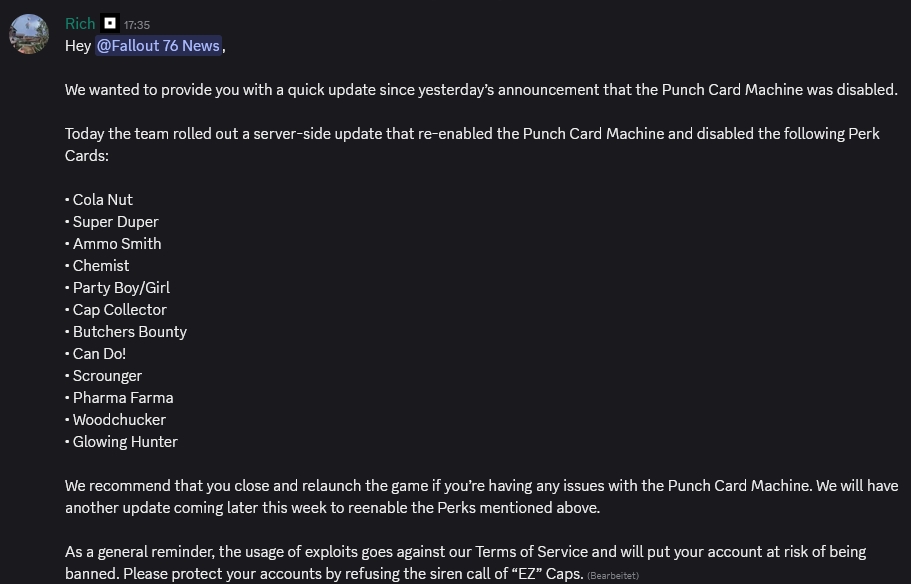Open the @Fallout 76 News mention
The image size is (911, 584).
coord(158,46)
